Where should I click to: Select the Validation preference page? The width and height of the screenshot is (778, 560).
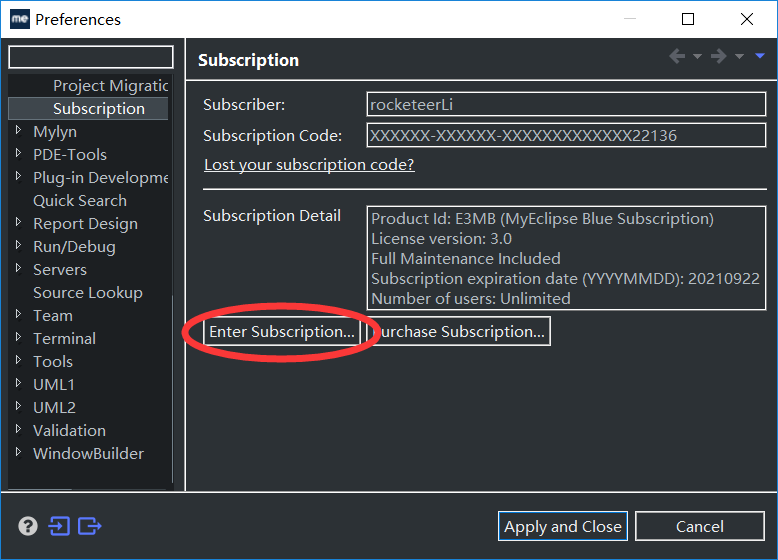[x=69, y=431]
